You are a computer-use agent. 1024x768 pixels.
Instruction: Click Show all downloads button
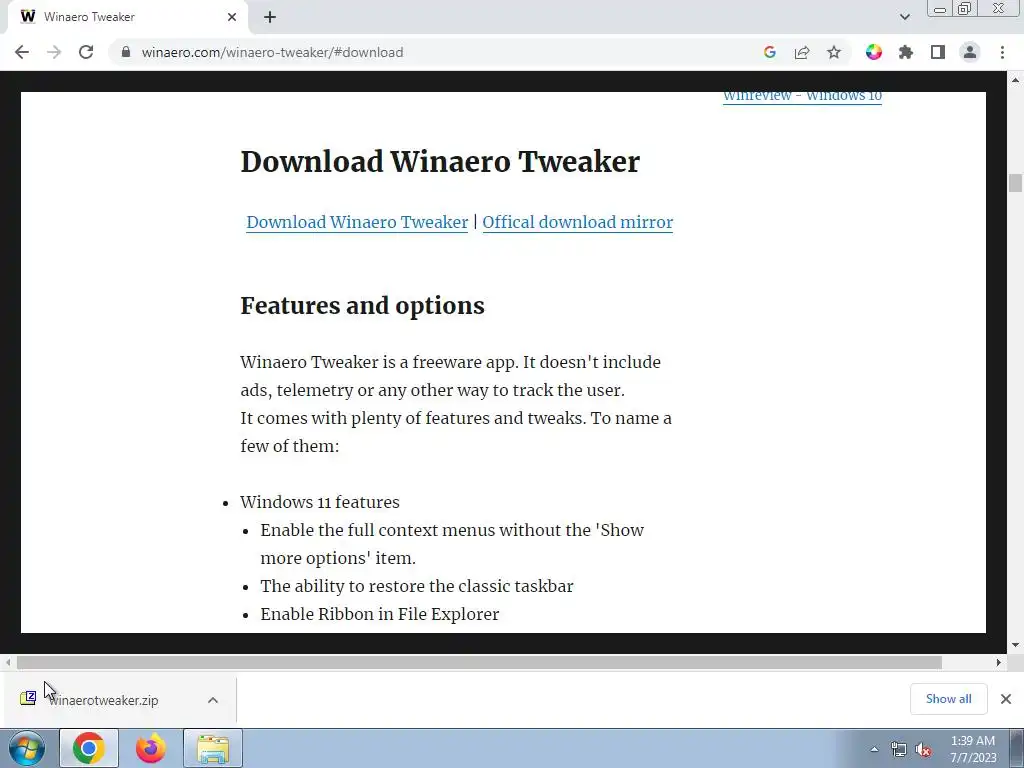click(x=948, y=699)
